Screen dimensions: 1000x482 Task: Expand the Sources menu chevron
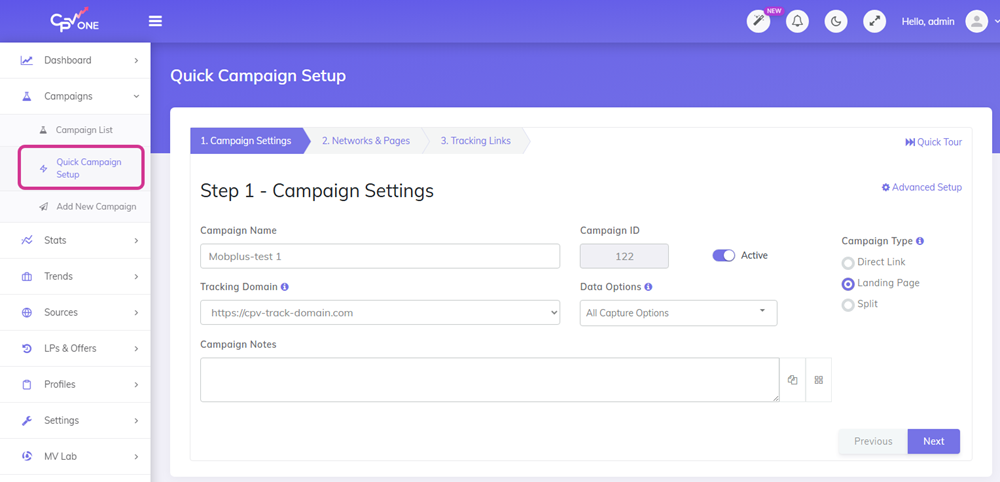[x=136, y=312]
